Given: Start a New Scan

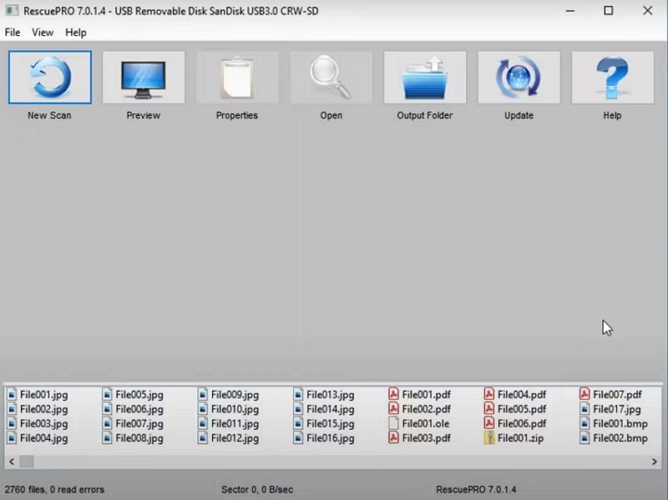Looking at the screenshot, I should pyautogui.click(x=50, y=77).
